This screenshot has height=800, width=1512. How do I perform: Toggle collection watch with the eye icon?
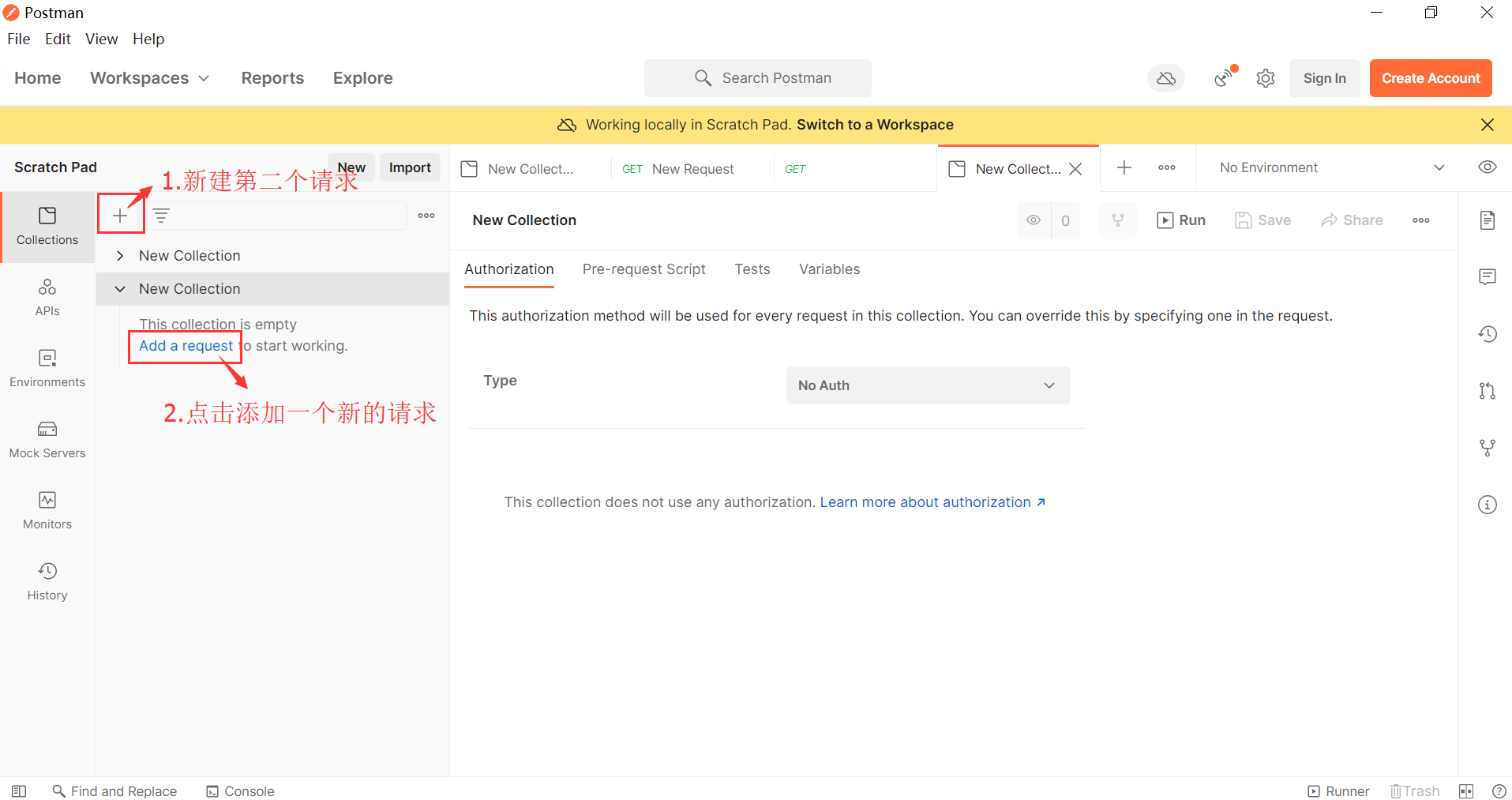tap(1034, 220)
